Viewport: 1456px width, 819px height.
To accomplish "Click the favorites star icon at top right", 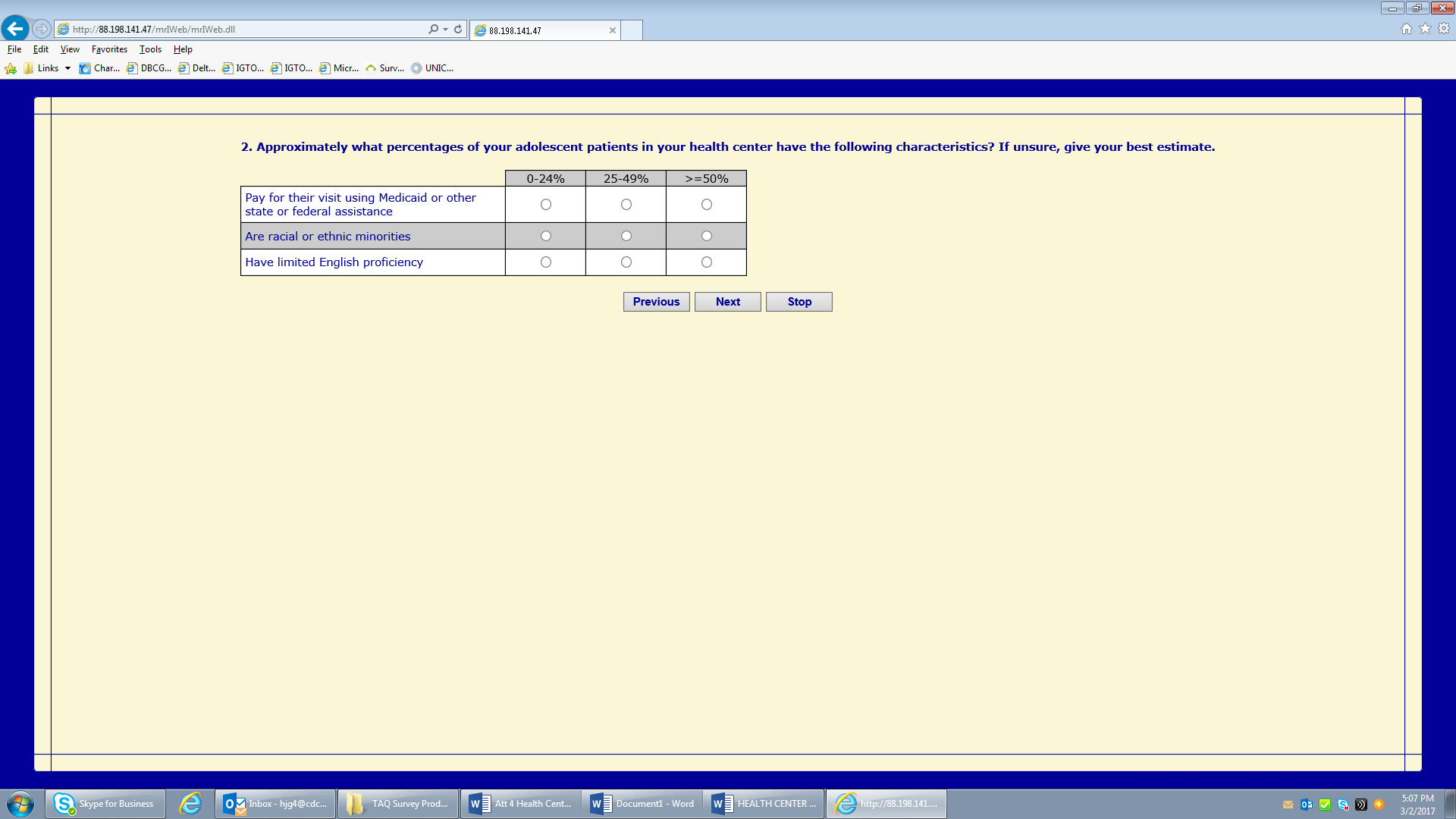I will pos(1425,29).
